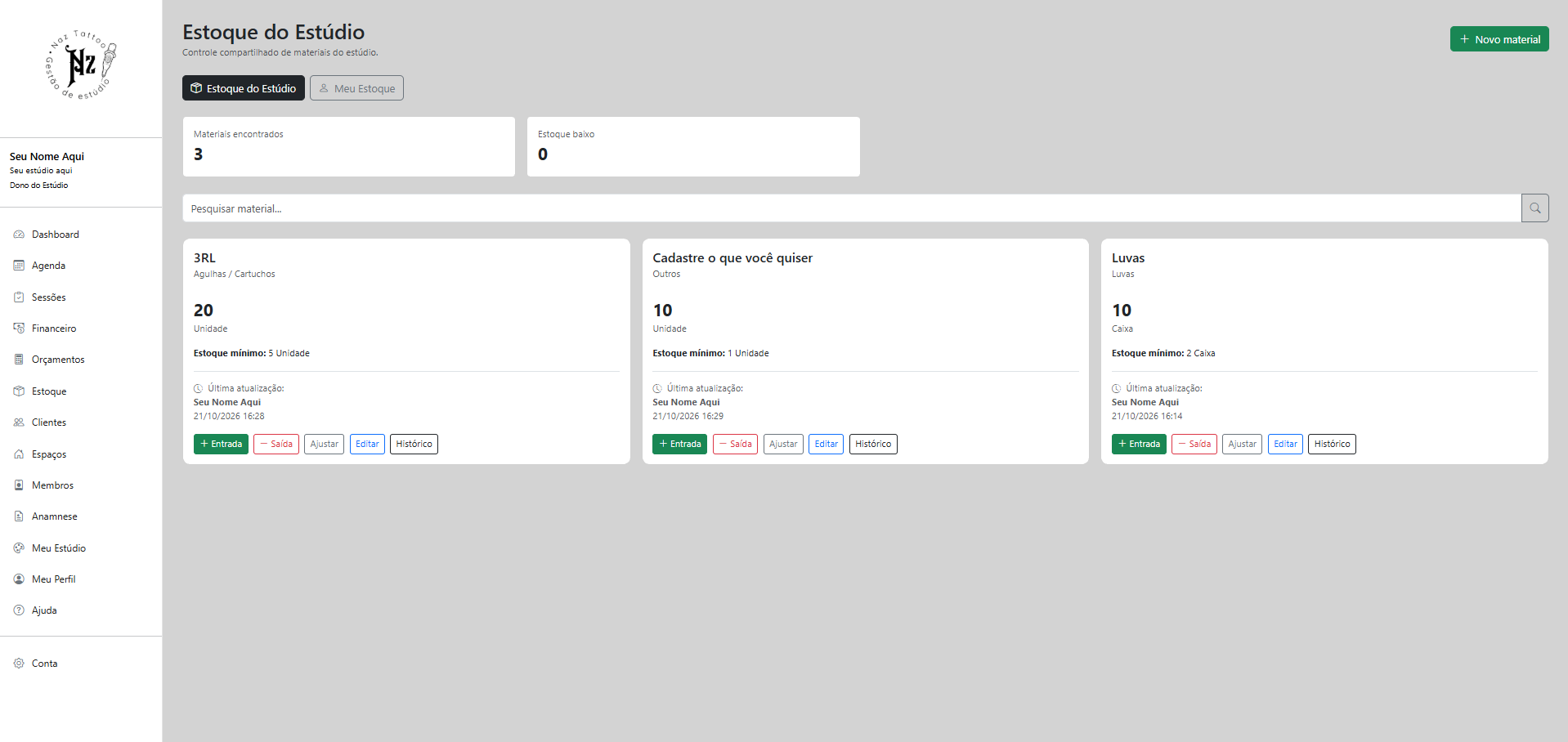
Task: Click the Ajuda question mark icon
Action: coord(19,610)
